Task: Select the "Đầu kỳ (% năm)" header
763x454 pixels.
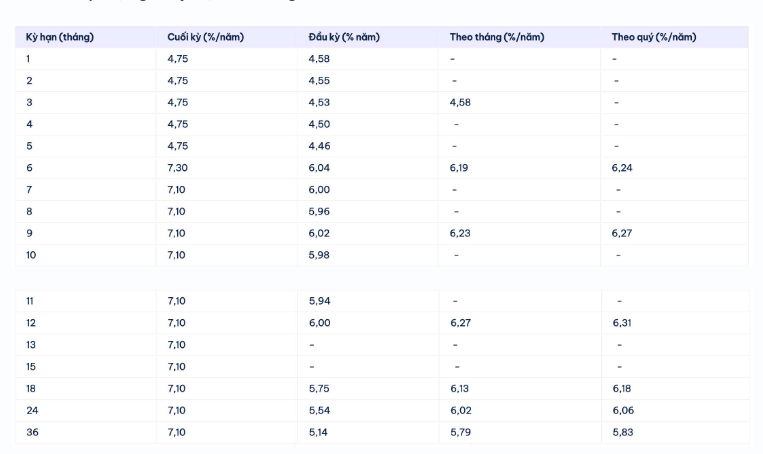Action: [x=344, y=37]
